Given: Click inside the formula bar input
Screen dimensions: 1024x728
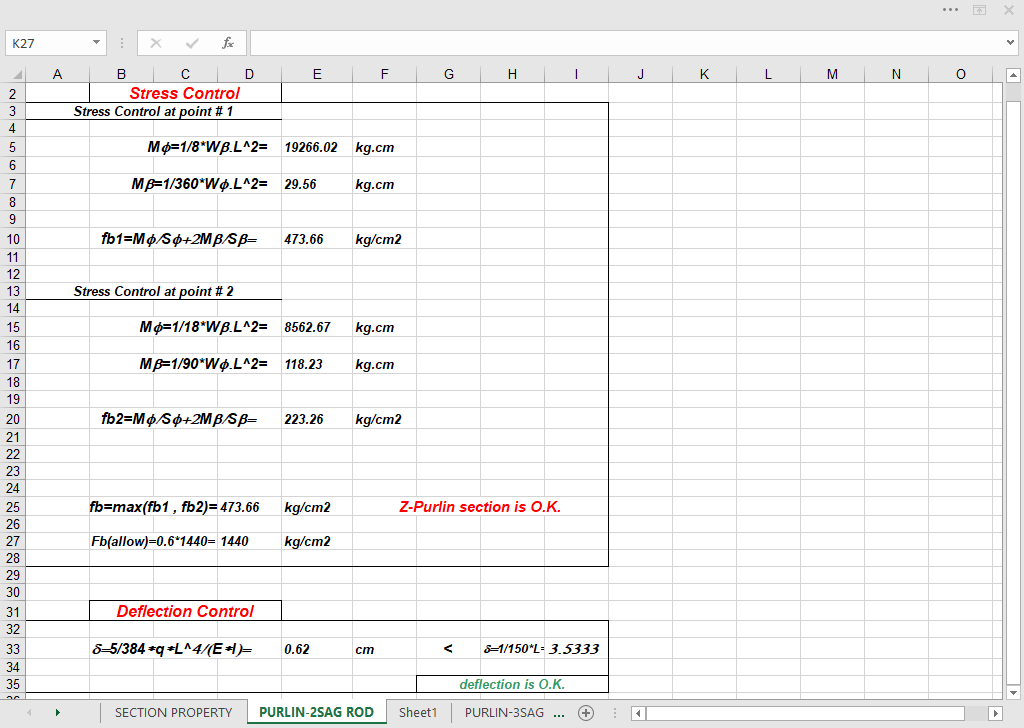Looking at the screenshot, I should [627, 43].
